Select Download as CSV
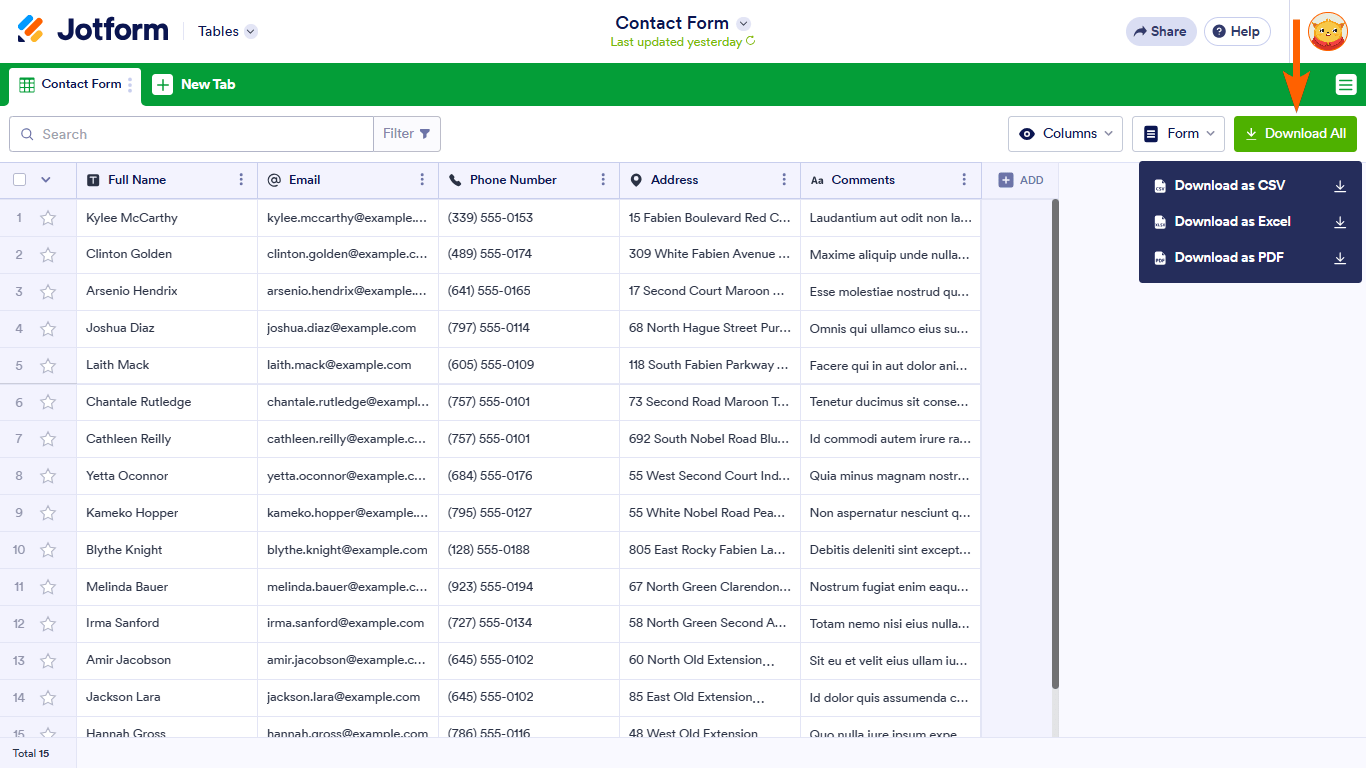The height and width of the screenshot is (768, 1366). (1229, 186)
